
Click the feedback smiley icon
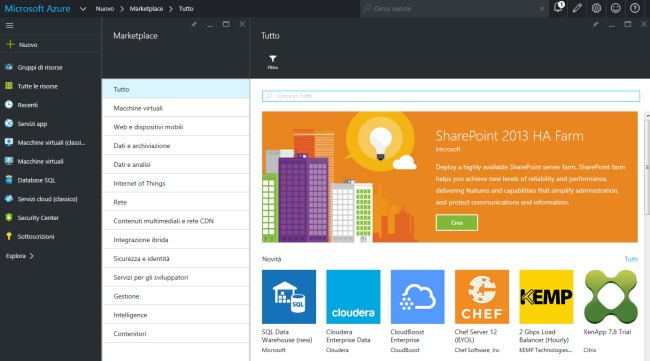pyautogui.click(x=616, y=8)
